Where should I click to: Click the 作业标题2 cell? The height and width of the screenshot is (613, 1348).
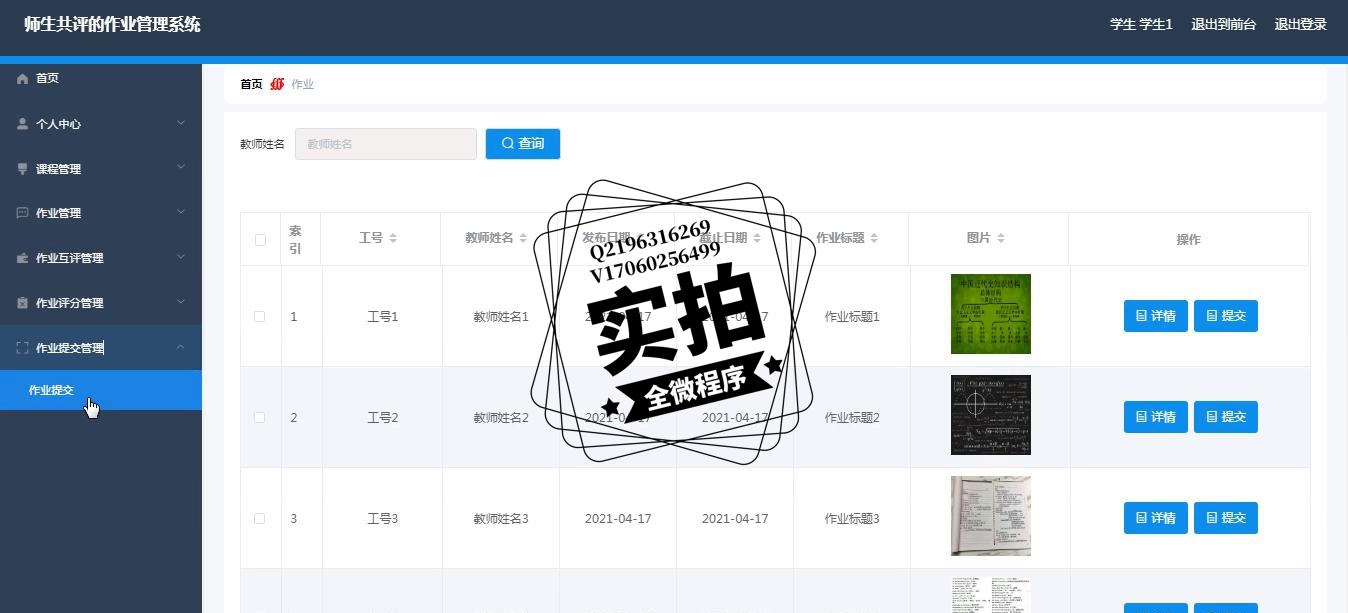852,418
